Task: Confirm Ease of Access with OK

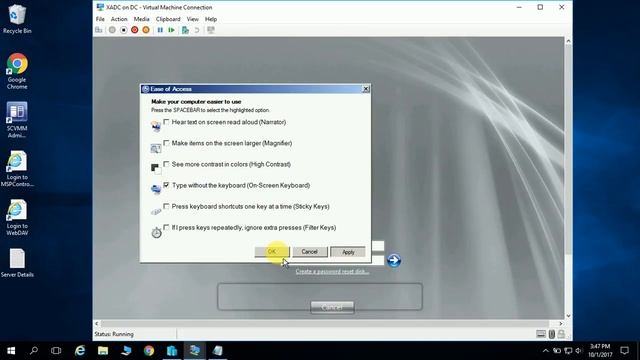Action: 272,252
